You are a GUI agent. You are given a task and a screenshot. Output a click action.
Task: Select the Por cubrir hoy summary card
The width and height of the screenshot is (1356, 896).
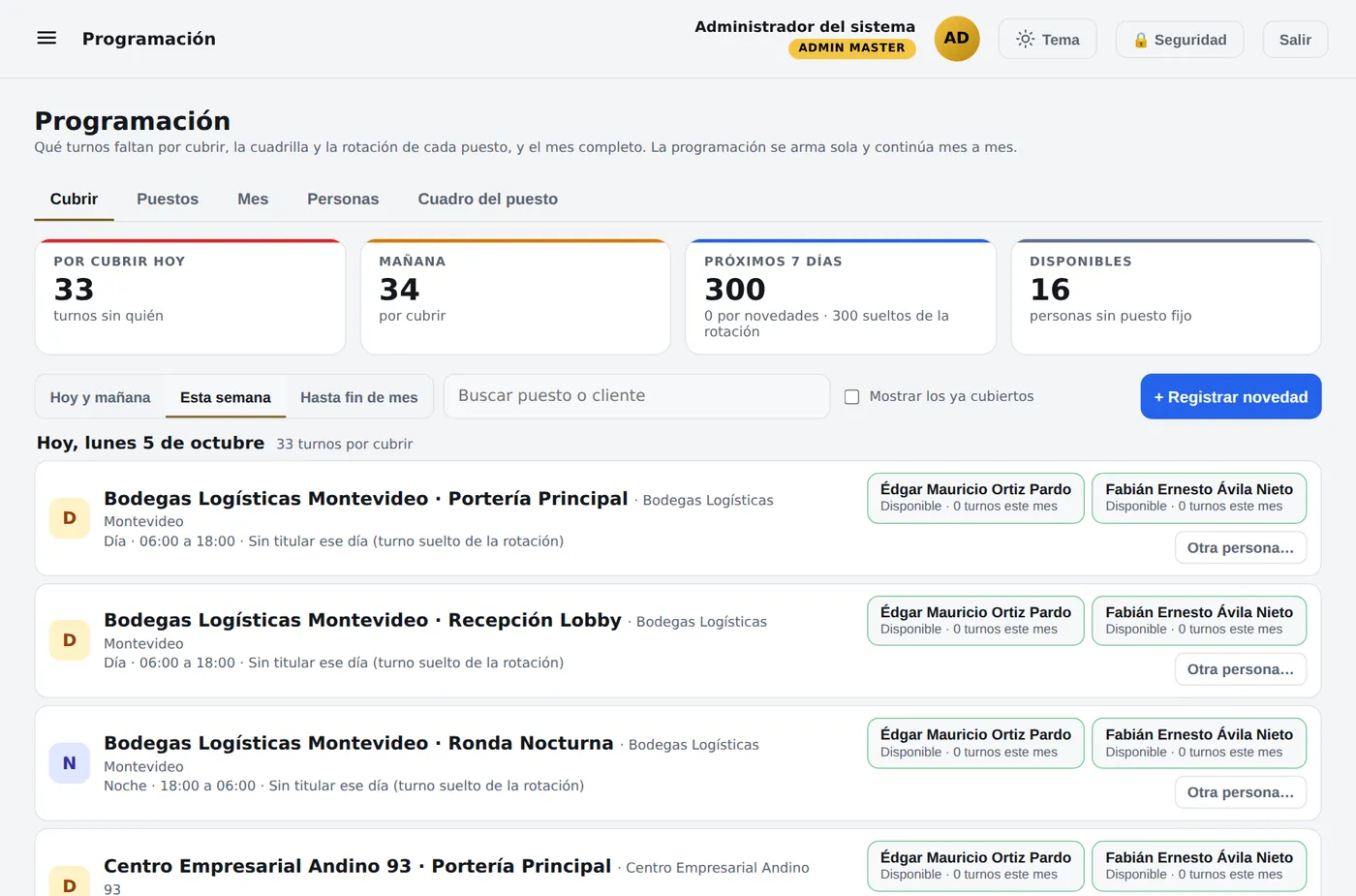click(190, 296)
